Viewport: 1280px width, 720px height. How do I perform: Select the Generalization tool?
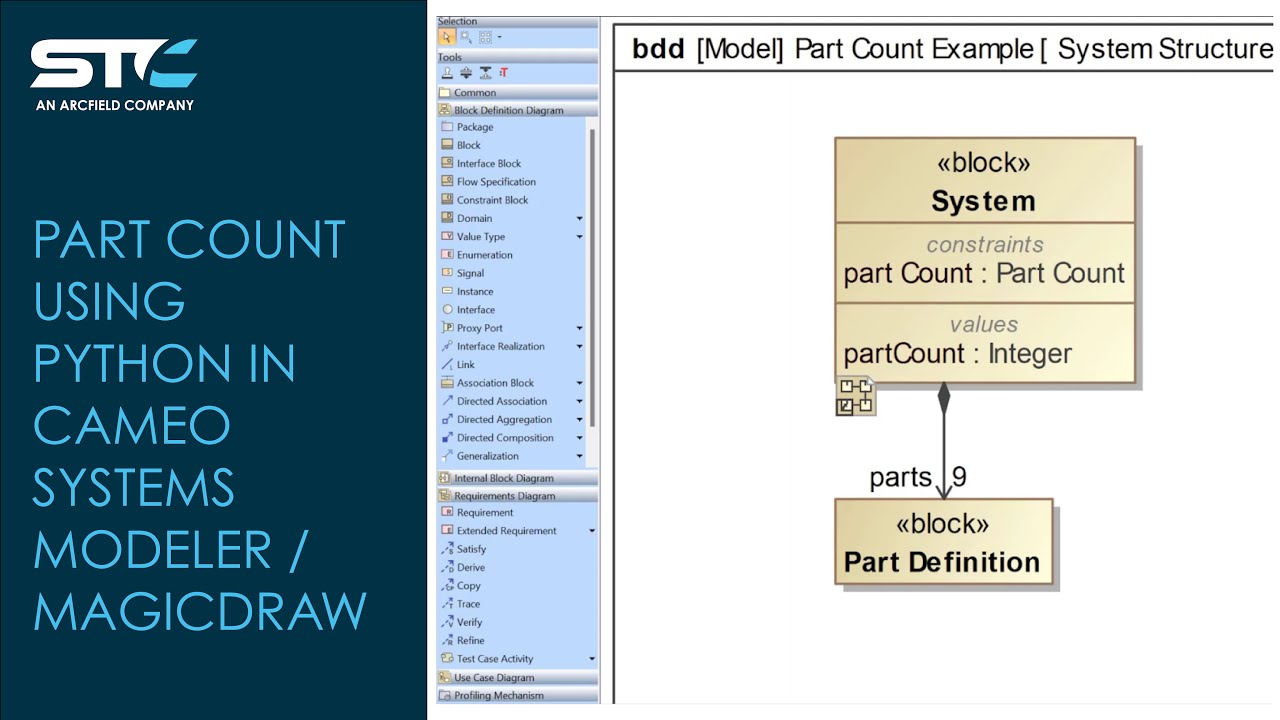[481, 456]
